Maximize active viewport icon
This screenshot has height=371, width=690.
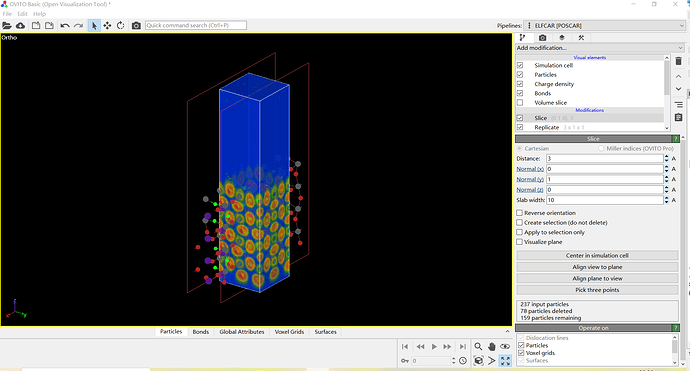click(505, 361)
